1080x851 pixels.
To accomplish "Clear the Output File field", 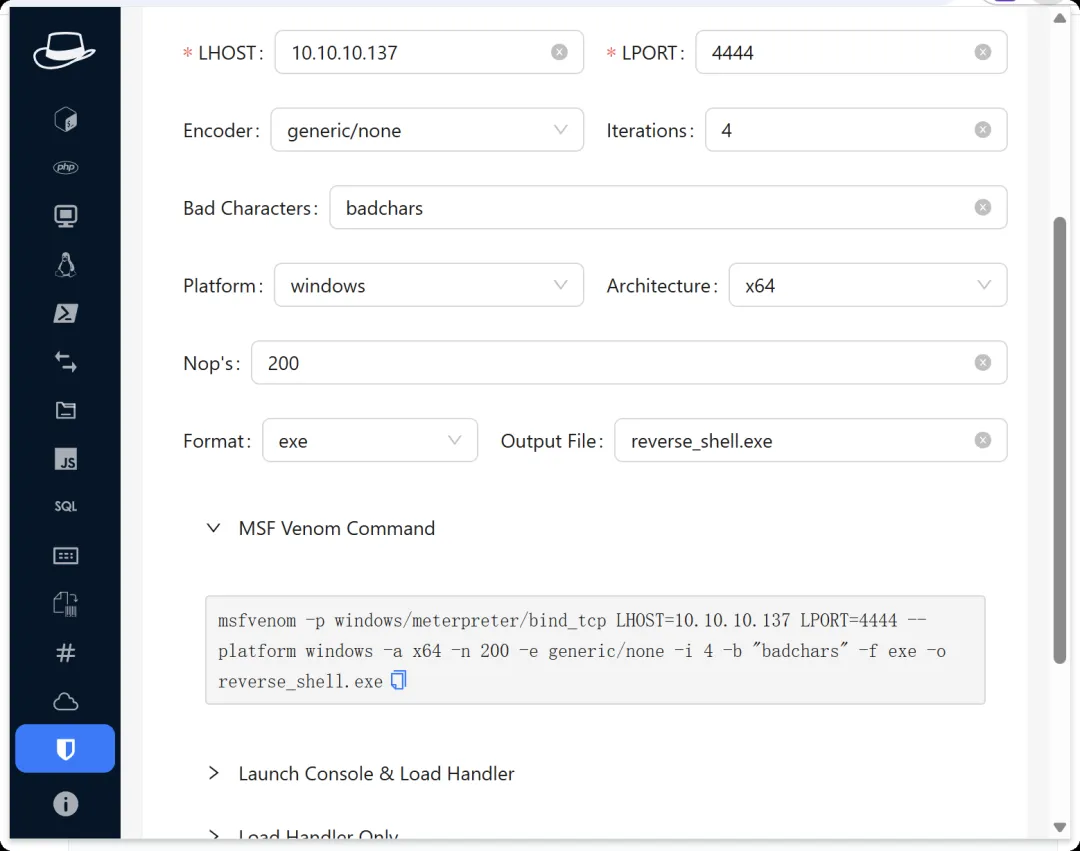I will click(x=983, y=441).
